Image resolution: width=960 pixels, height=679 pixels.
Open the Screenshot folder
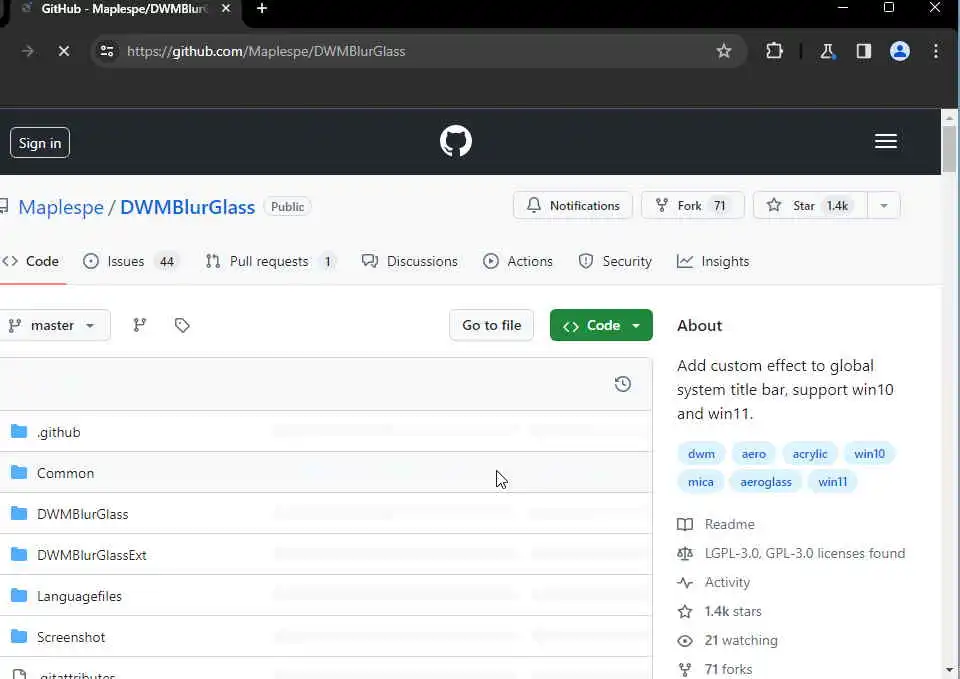[x=71, y=637]
